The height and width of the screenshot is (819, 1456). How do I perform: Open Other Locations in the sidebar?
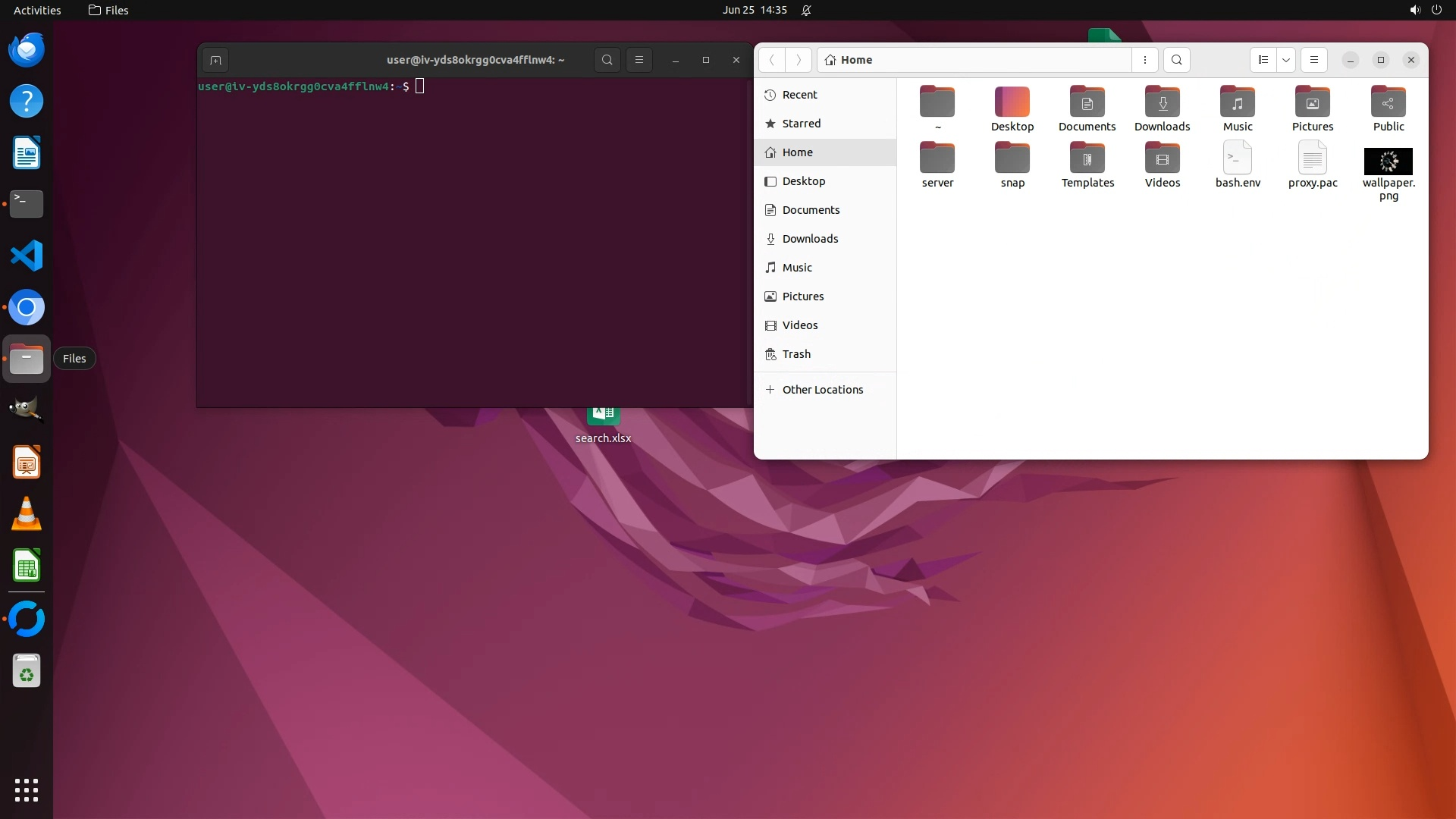point(822,390)
